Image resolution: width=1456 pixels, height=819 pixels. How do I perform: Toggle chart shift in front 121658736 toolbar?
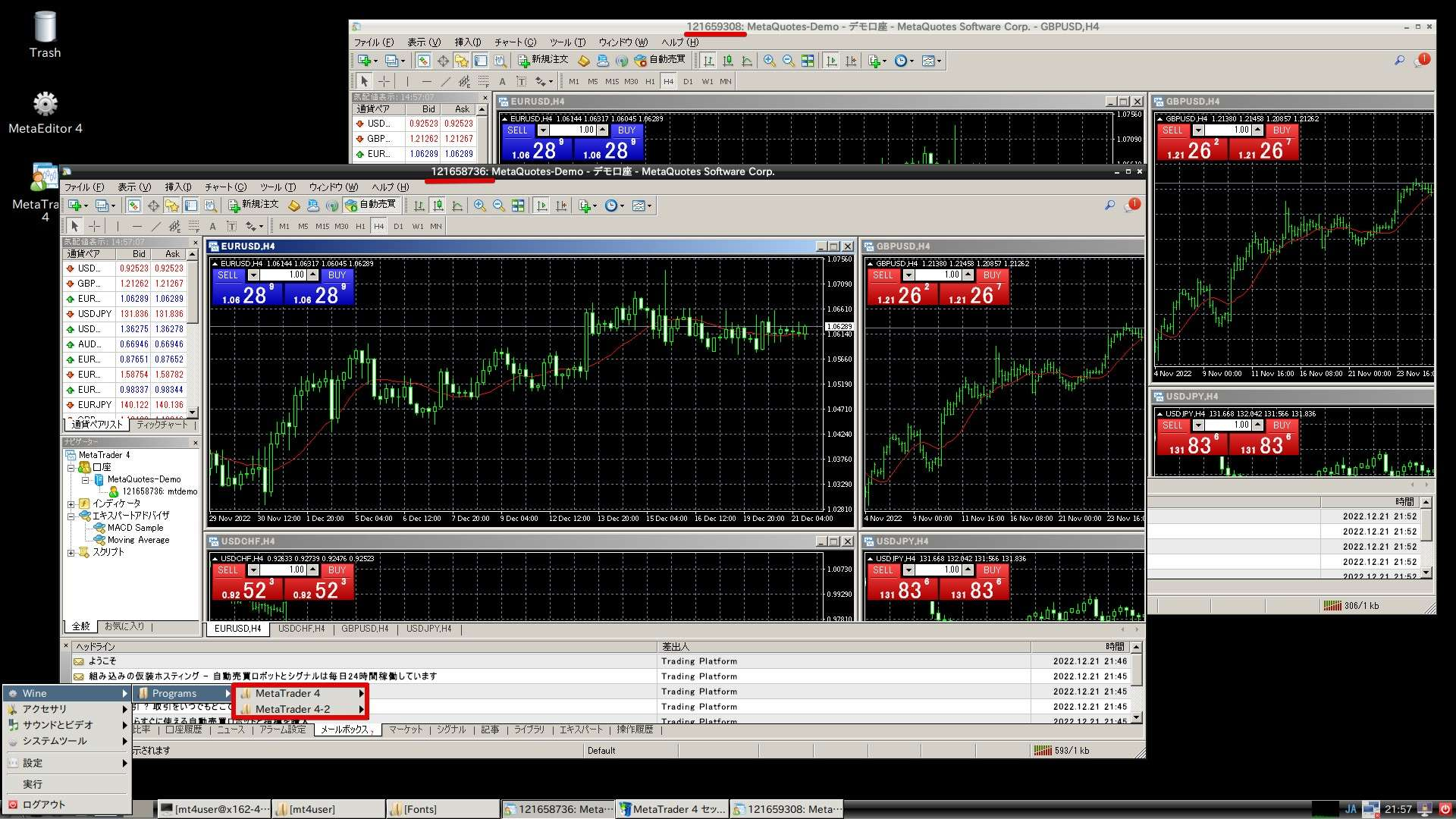point(561,206)
